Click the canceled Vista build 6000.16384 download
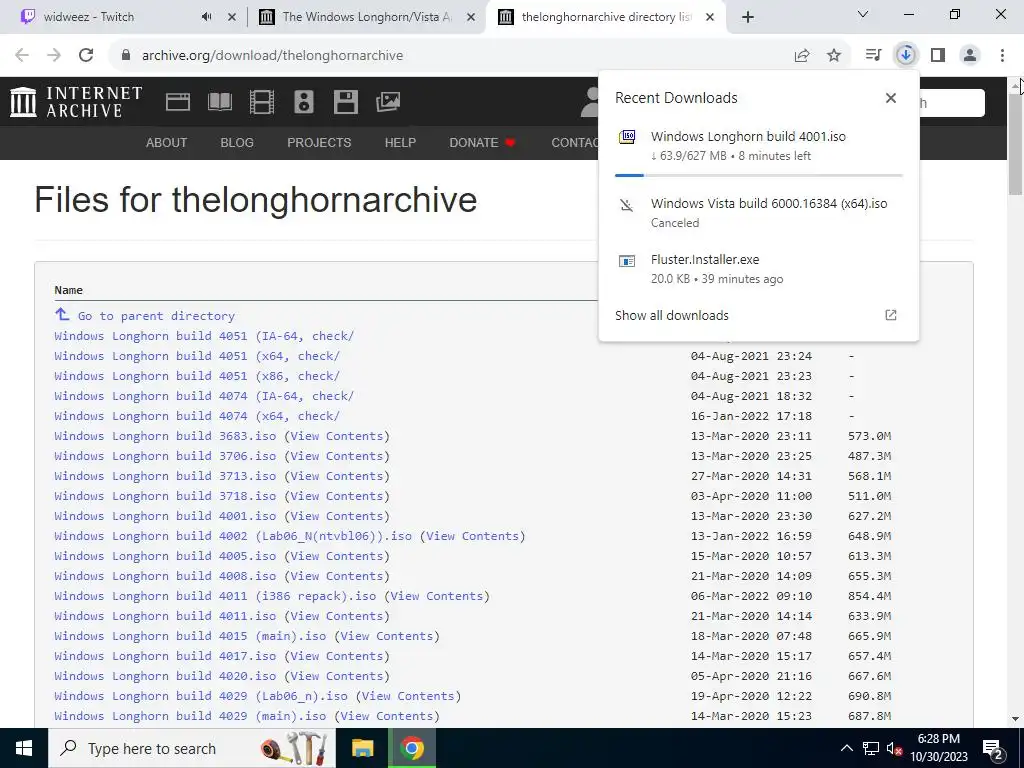This screenshot has height=768, width=1024. pyautogui.click(x=759, y=212)
